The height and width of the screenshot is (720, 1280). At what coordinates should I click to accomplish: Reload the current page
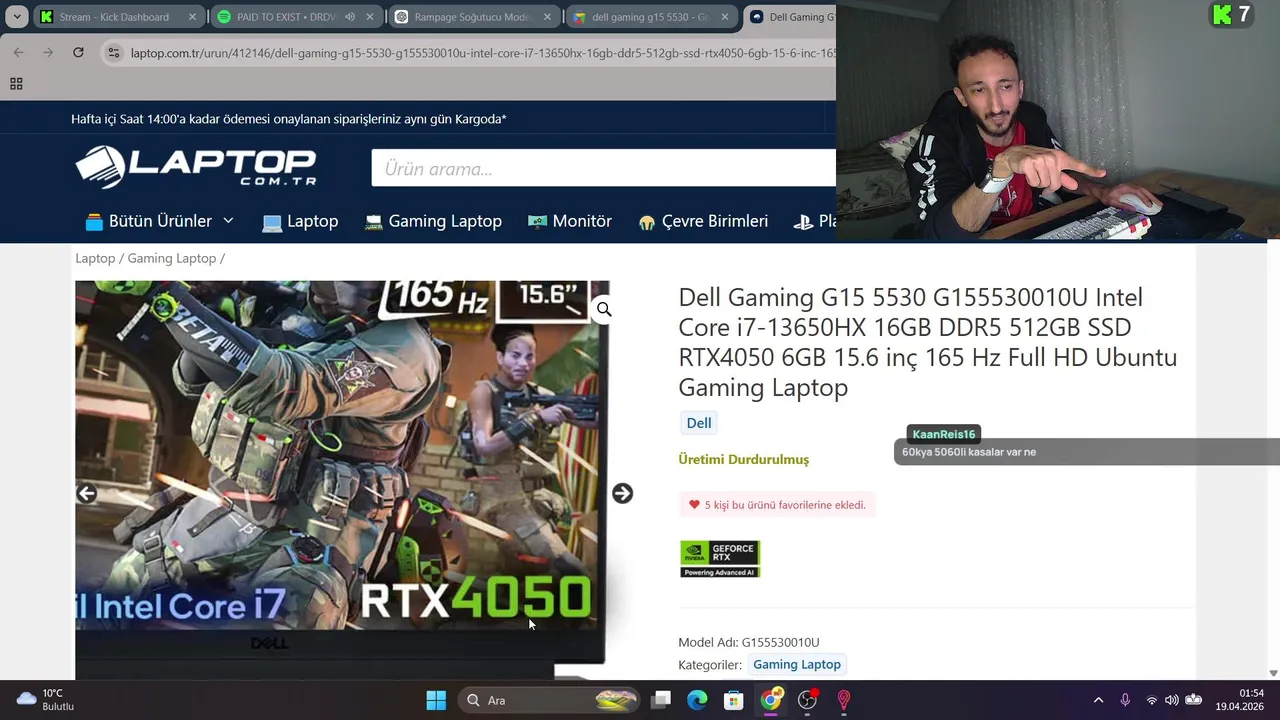coord(78,52)
